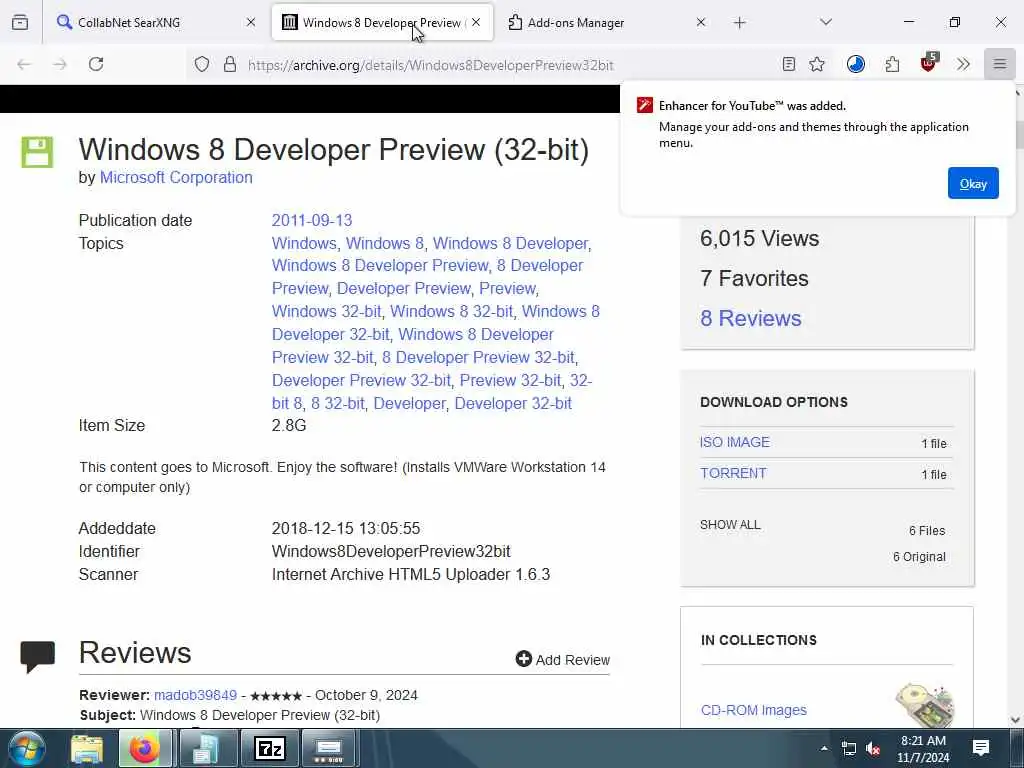Select the Windows 8 Developer Preview tab
Screen dimensions: 1024x768
coord(382,22)
